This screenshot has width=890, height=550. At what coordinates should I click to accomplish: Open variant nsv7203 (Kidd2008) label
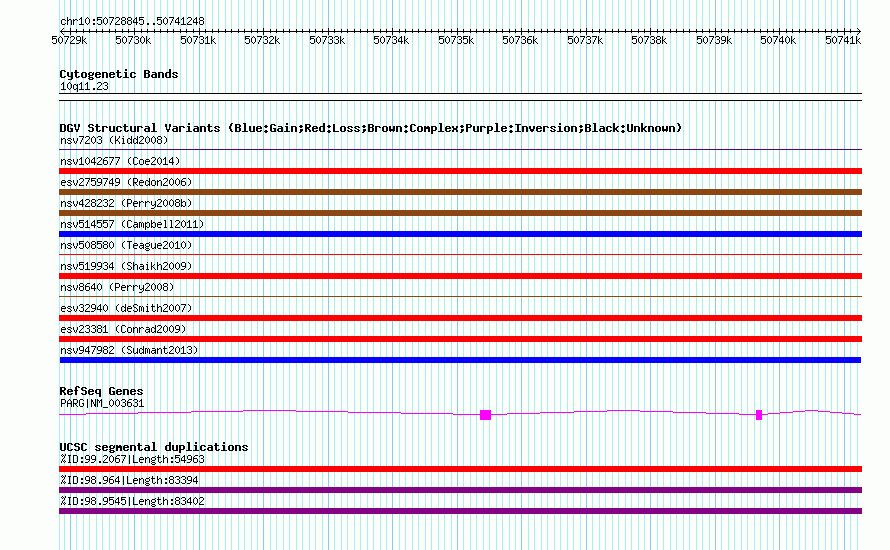[114, 140]
